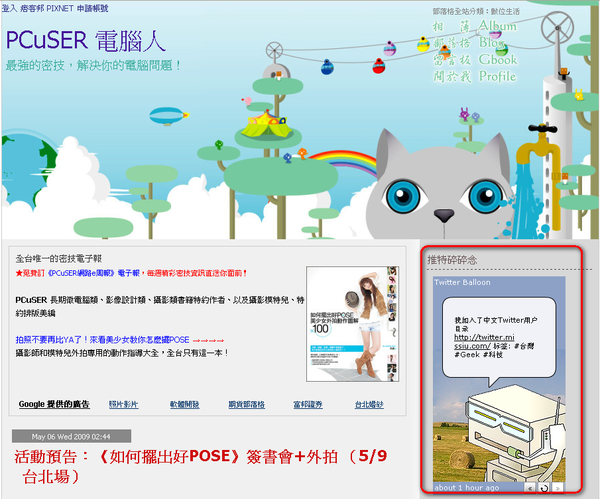Open the 相簿 Album page
This screenshot has width=600, height=499.
point(475,26)
